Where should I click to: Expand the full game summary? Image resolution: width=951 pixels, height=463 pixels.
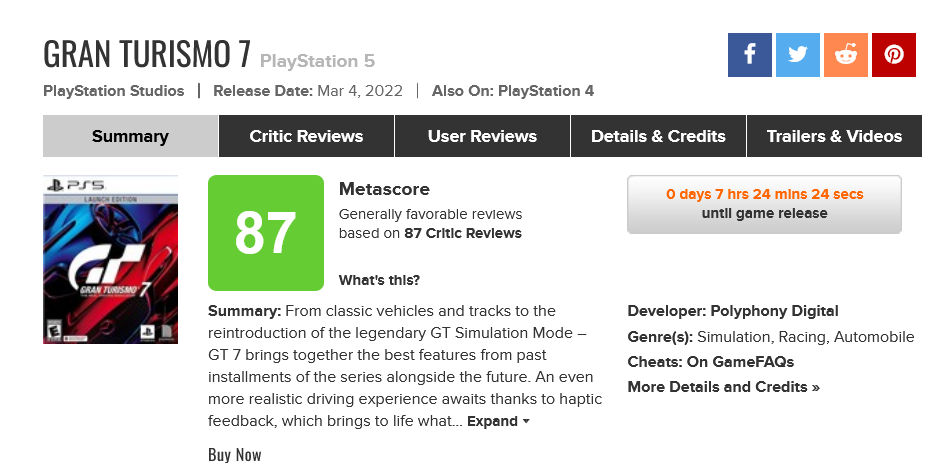(x=498, y=422)
